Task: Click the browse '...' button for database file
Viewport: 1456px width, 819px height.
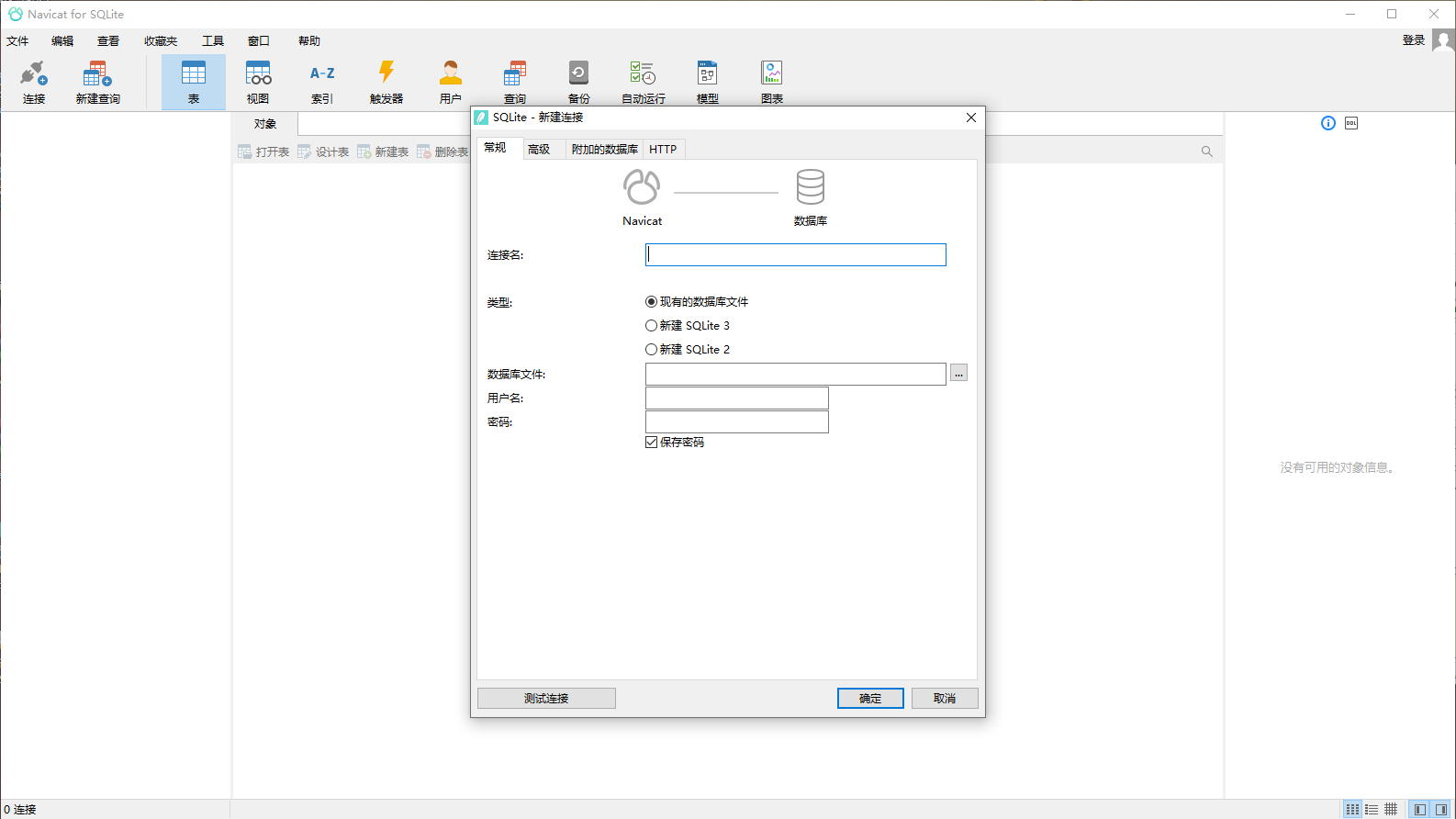Action: 958,373
